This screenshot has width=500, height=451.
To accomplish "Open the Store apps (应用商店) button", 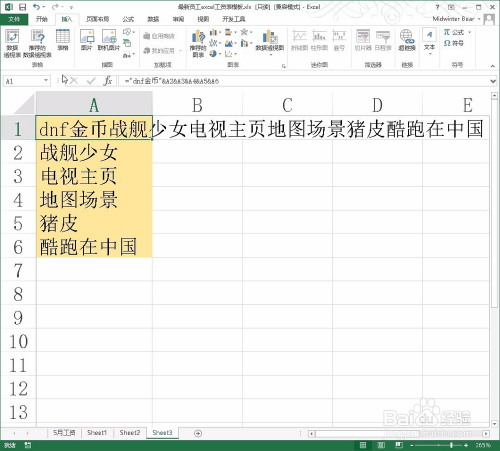I will point(159,36).
